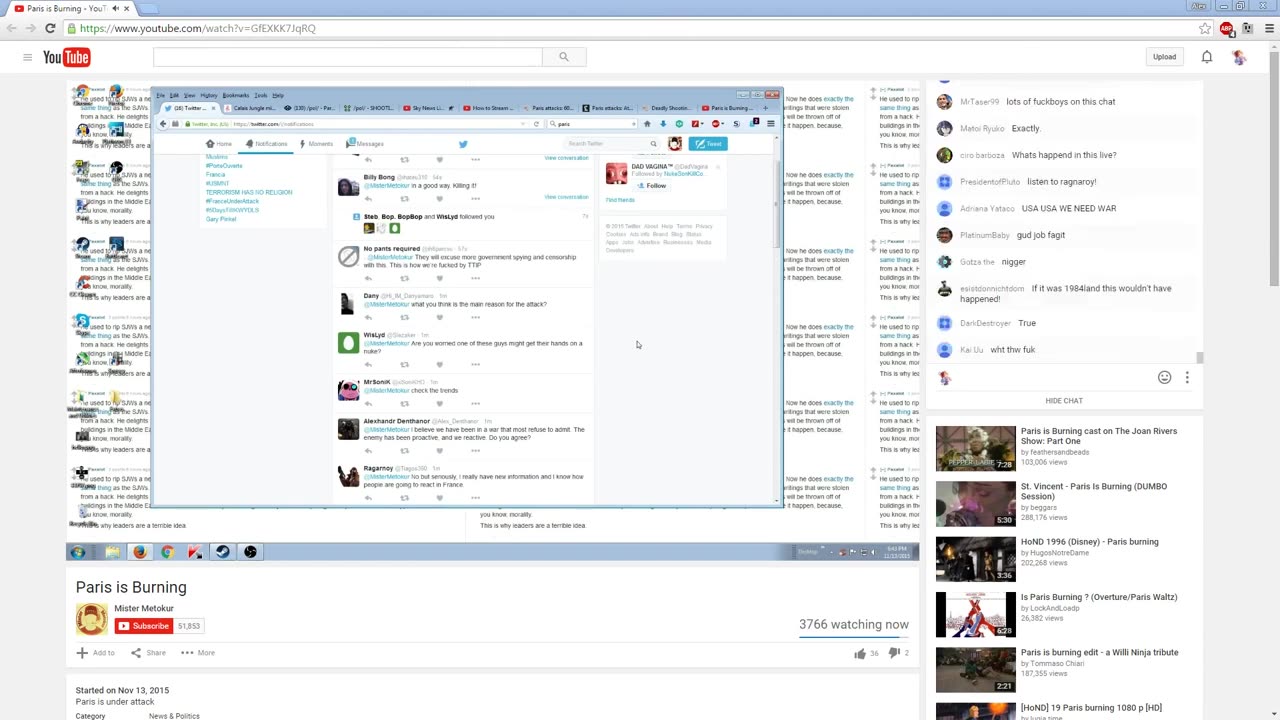Viewport: 1280px width, 720px height.
Task: Mute the Paris is Burning tab audio
Action: point(115,8)
